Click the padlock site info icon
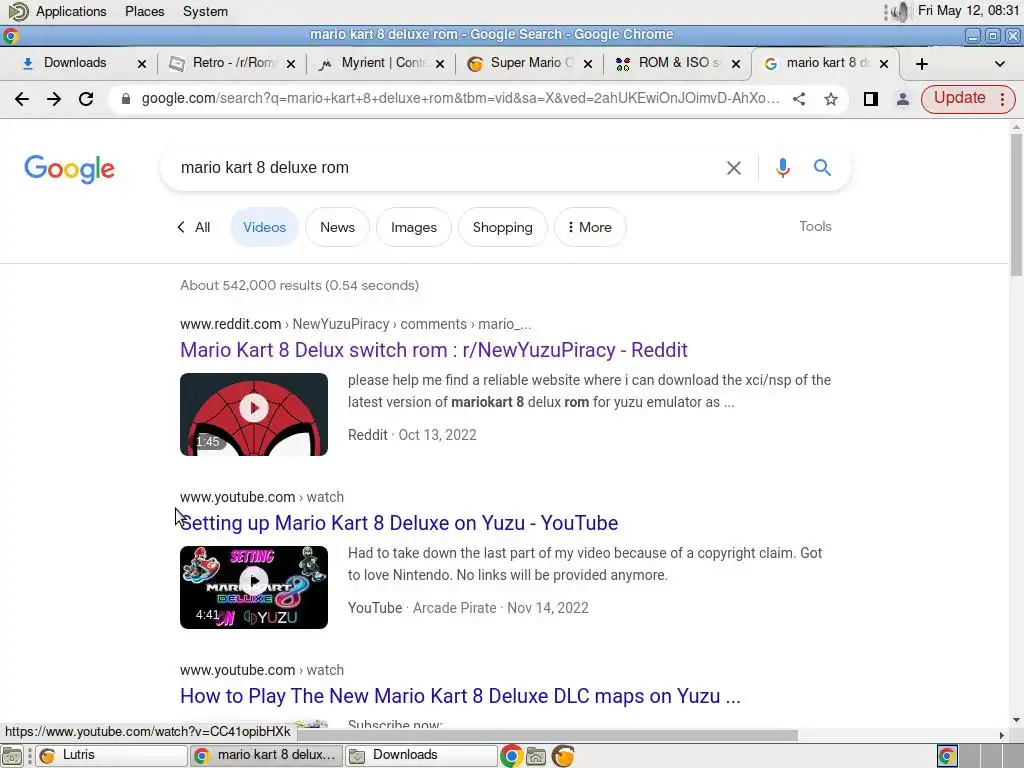1024x768 pixels. (x=126, y=99)
